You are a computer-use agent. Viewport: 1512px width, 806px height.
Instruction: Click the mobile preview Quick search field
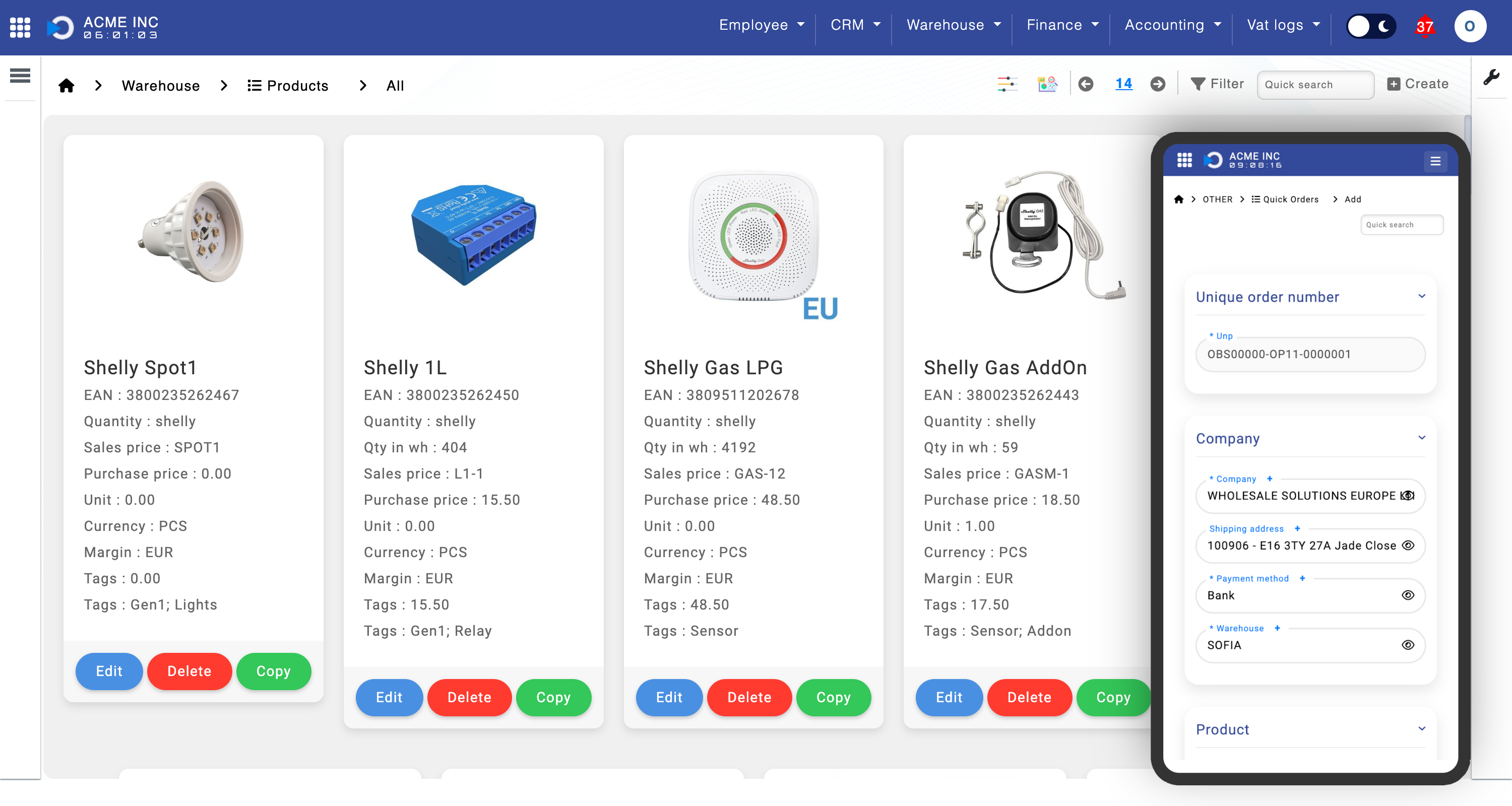click(x=1401, y=225)
